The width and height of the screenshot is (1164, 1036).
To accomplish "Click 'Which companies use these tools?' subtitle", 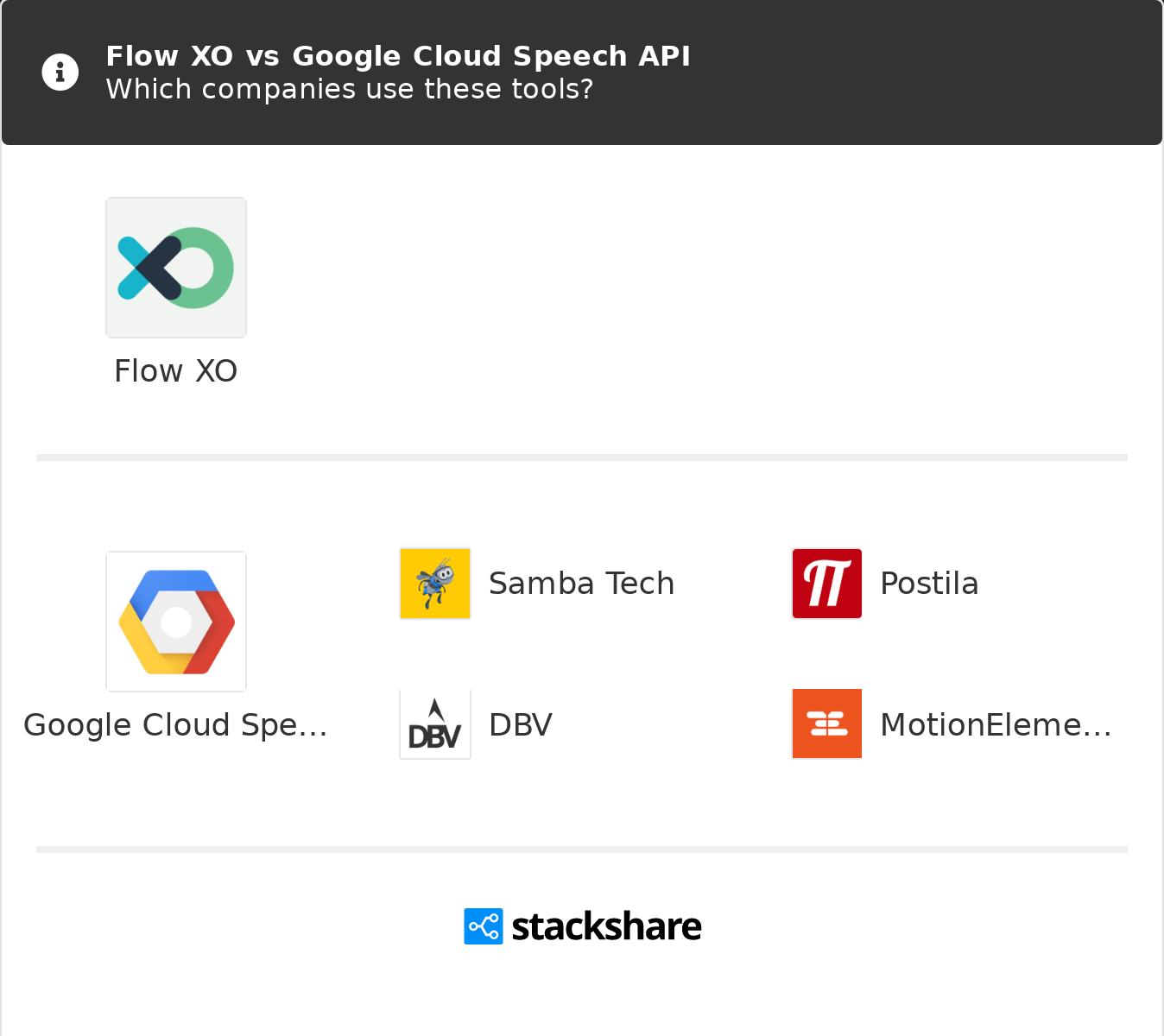I will (x=350, y=89).
